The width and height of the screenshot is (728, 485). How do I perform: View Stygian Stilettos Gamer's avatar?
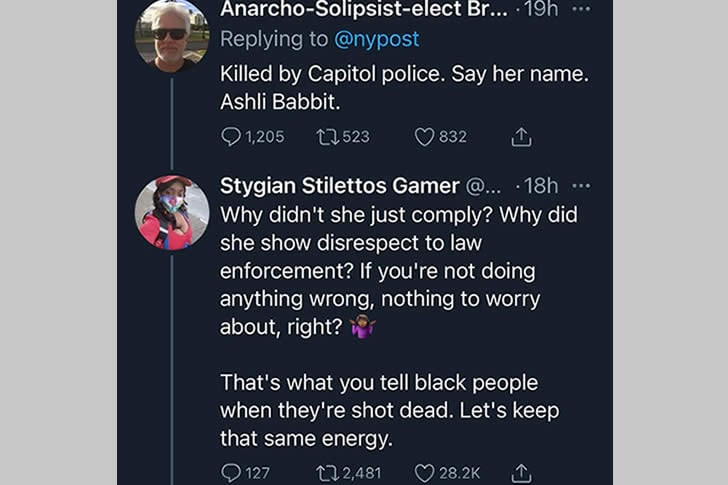pos(172,212)
